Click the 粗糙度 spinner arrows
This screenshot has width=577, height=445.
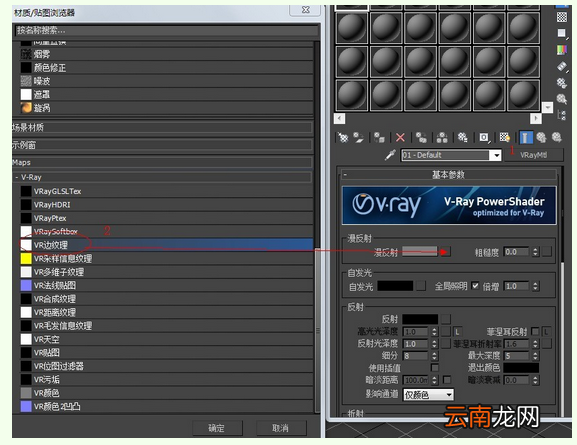coord(535,252)
